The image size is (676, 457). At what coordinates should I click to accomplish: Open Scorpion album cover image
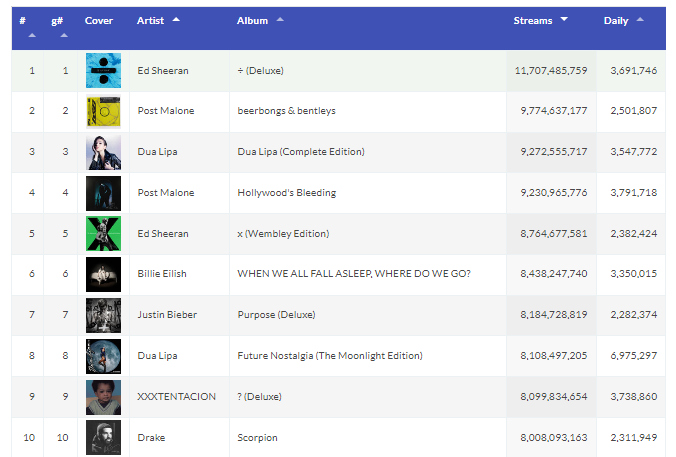(x=103, y=438)
